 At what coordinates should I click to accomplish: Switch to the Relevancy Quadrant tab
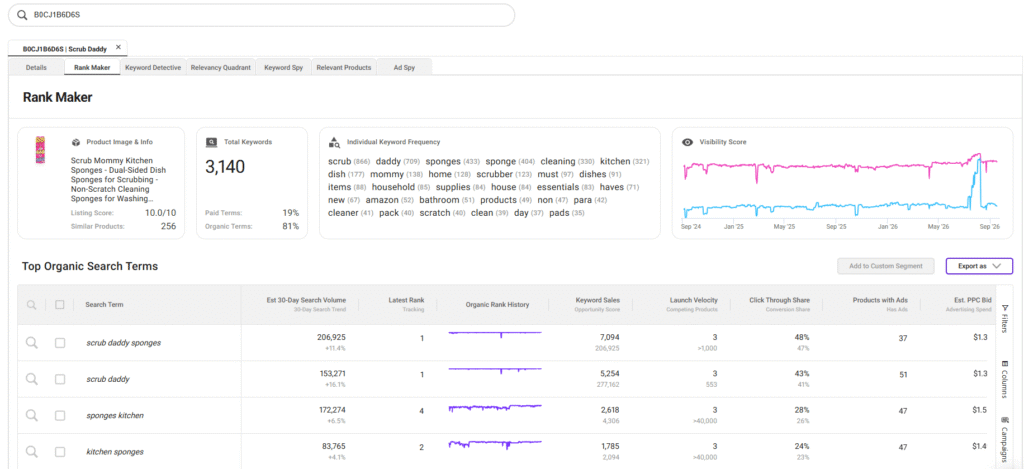(221, 67)
